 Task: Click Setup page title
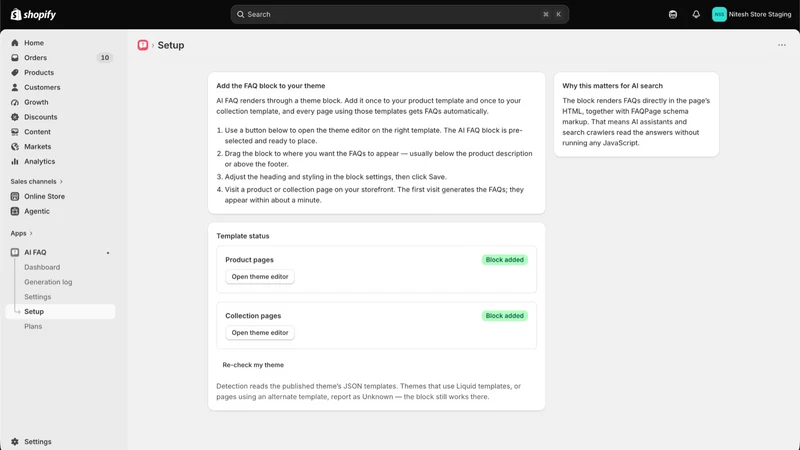(170, 45)
